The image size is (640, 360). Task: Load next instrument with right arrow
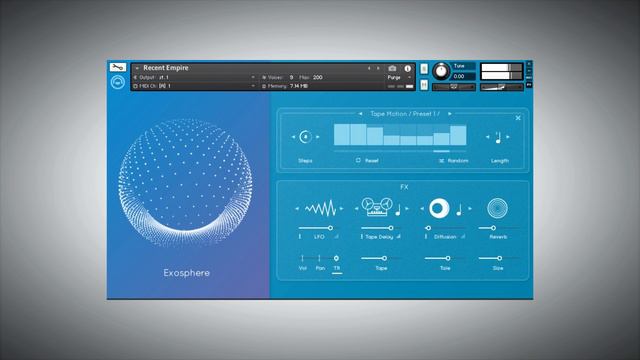point(378,68)
